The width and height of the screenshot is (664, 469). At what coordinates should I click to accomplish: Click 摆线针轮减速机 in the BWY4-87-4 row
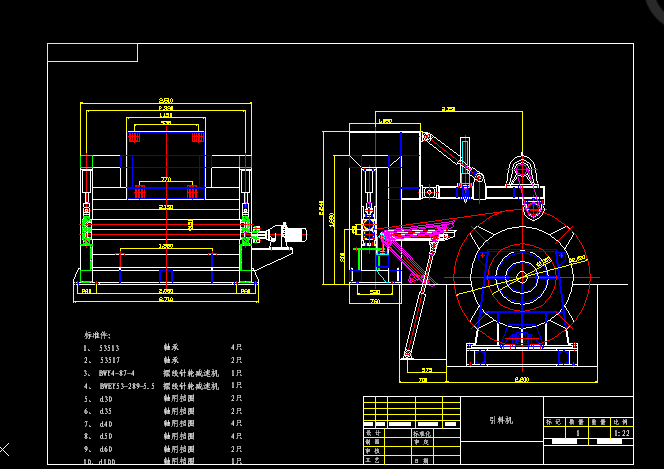pyautogui.click(x=191, y=373)
